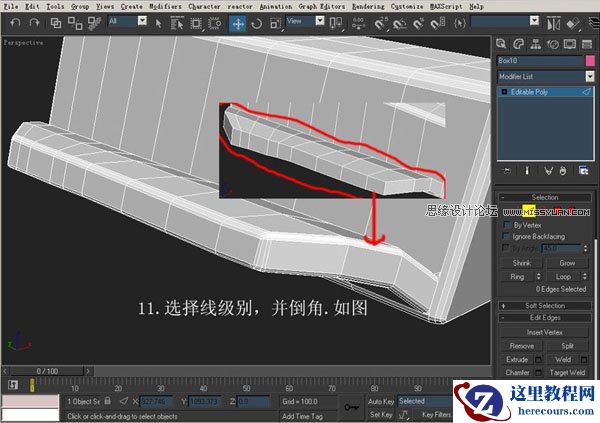Open Select by Name tool

click(176, 23)
